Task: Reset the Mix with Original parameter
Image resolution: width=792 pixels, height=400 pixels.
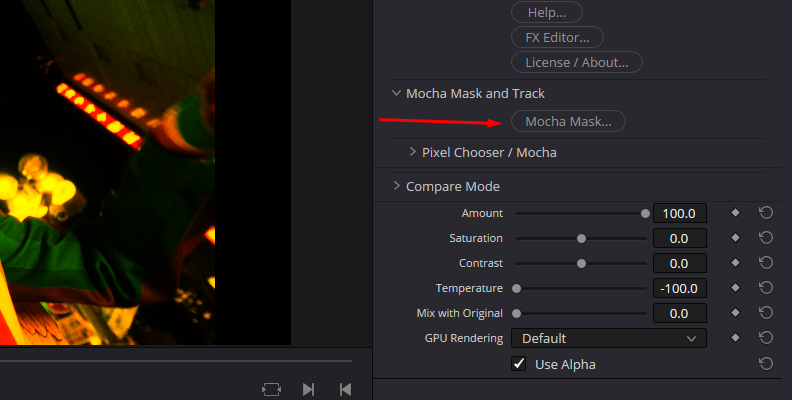Action: click(x=766, y=313)
